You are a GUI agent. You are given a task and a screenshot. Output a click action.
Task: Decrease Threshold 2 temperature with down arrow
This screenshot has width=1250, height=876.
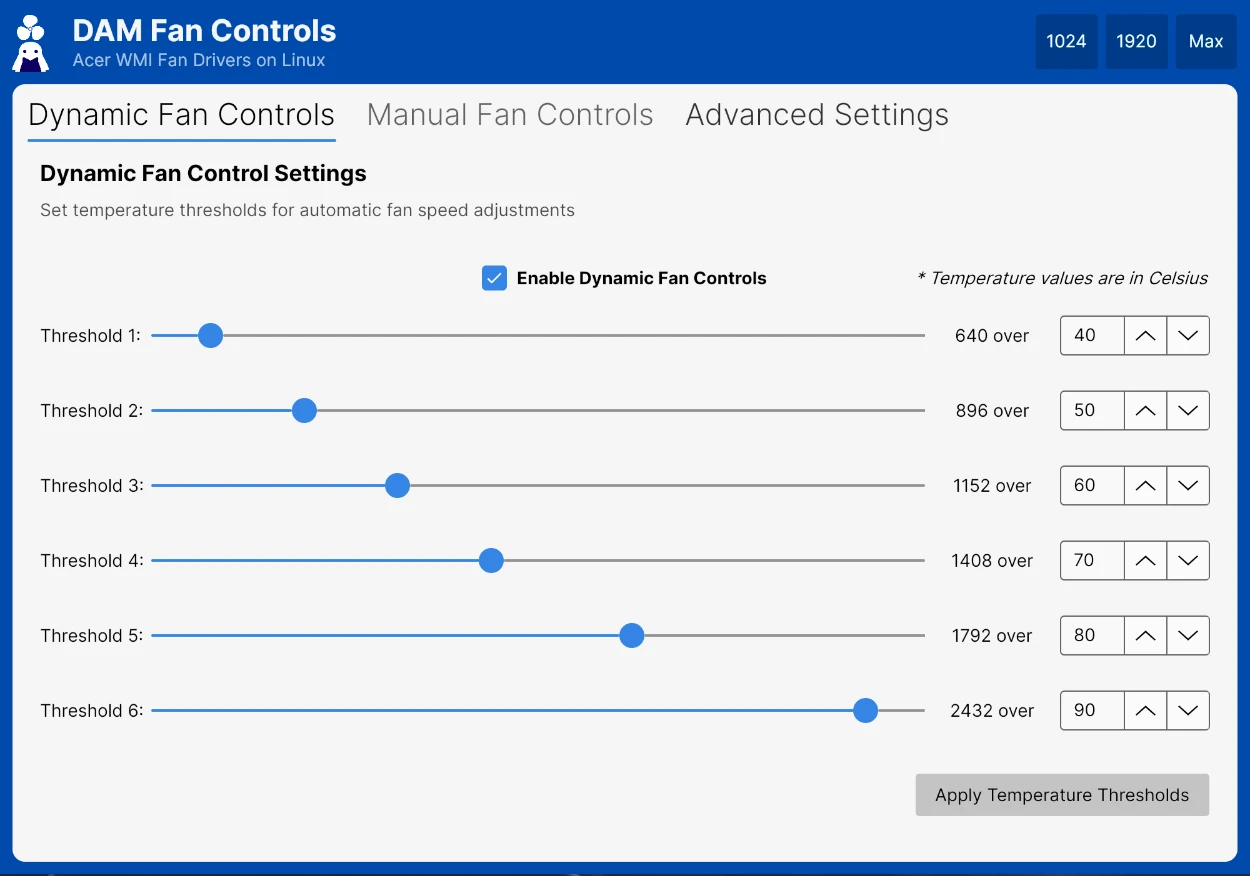(x=1188, y=411)
